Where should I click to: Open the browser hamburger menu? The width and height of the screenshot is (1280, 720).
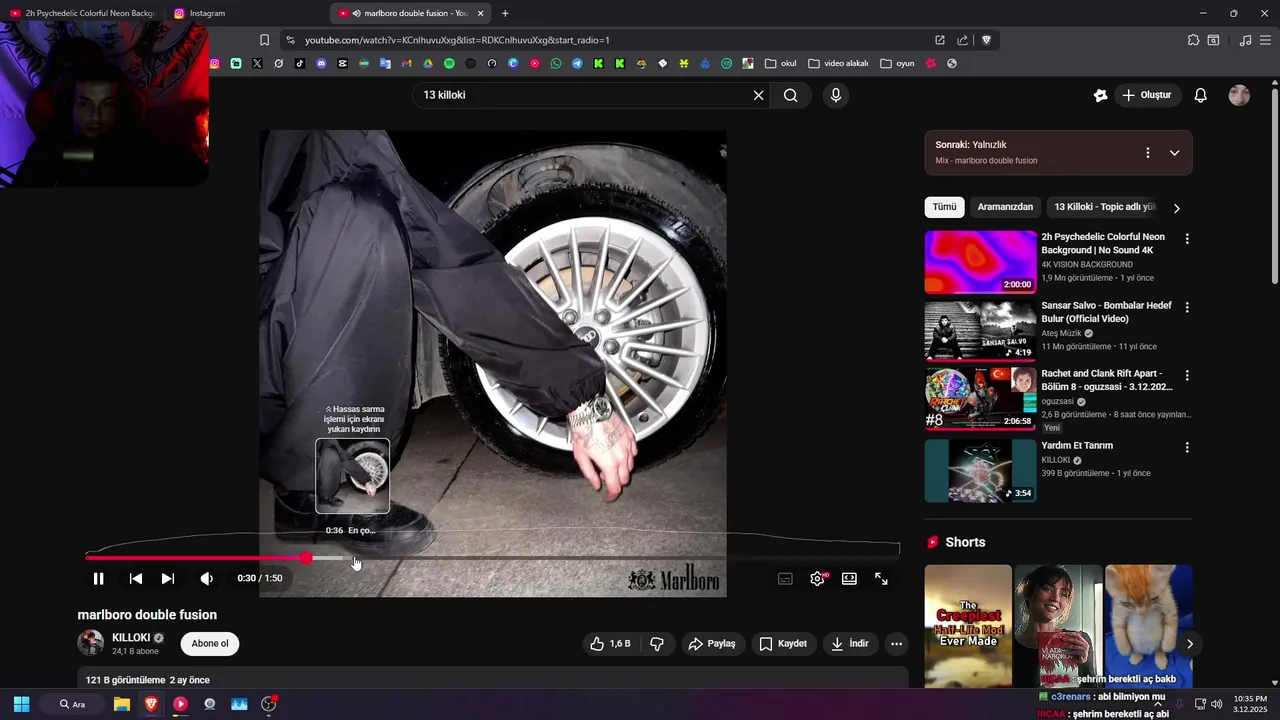click(1267, 40)
